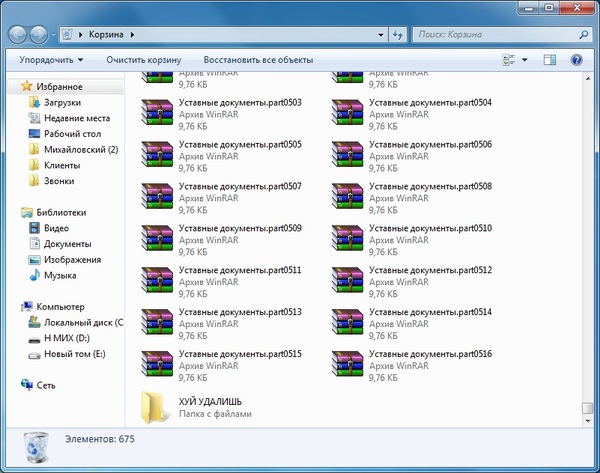The image size is (600, 473).
Task: Open the Help question mark icon
Action: tap(576, 60)
